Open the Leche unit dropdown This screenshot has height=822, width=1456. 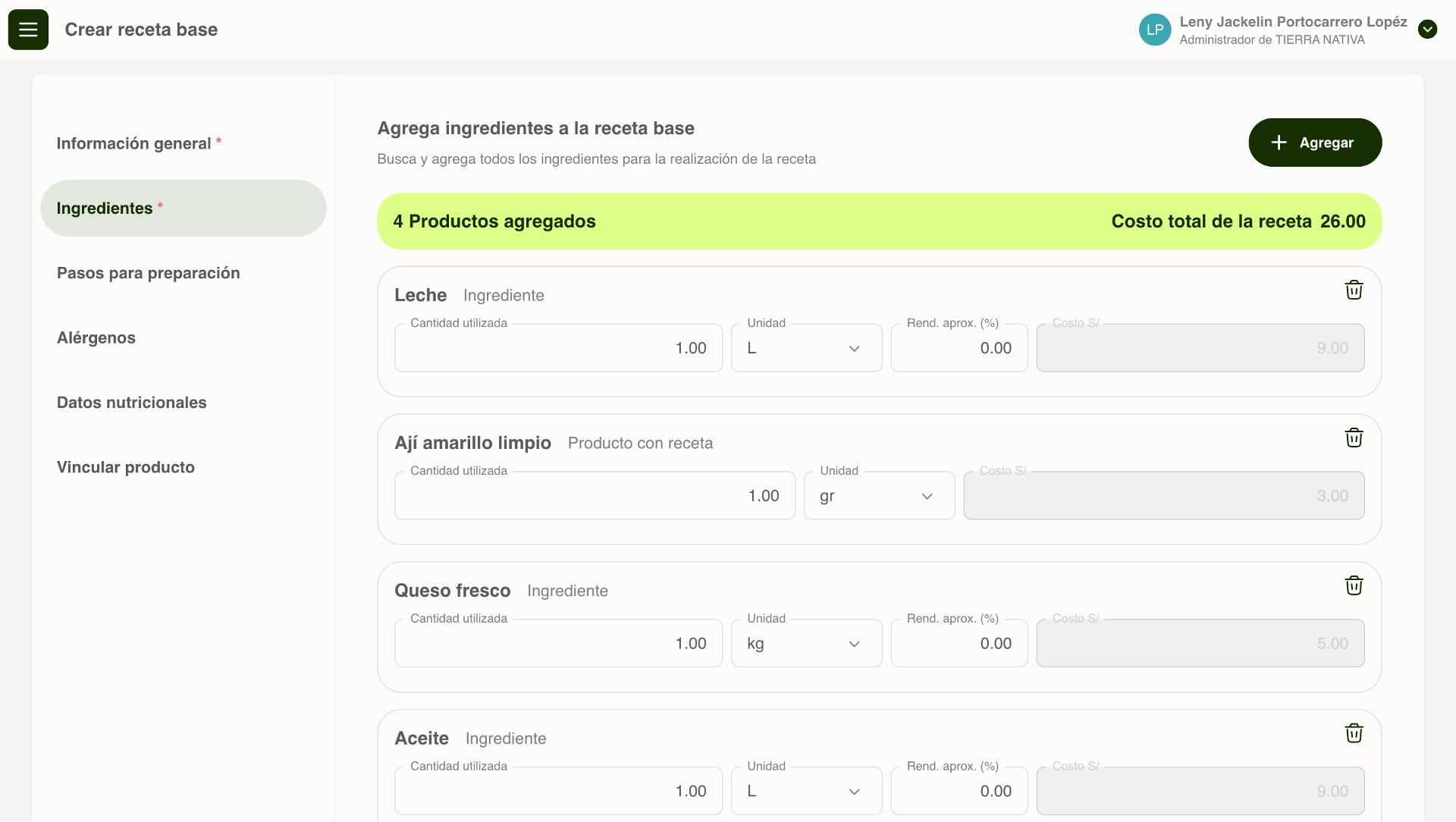pyautogui.click(x=806, y=348)
